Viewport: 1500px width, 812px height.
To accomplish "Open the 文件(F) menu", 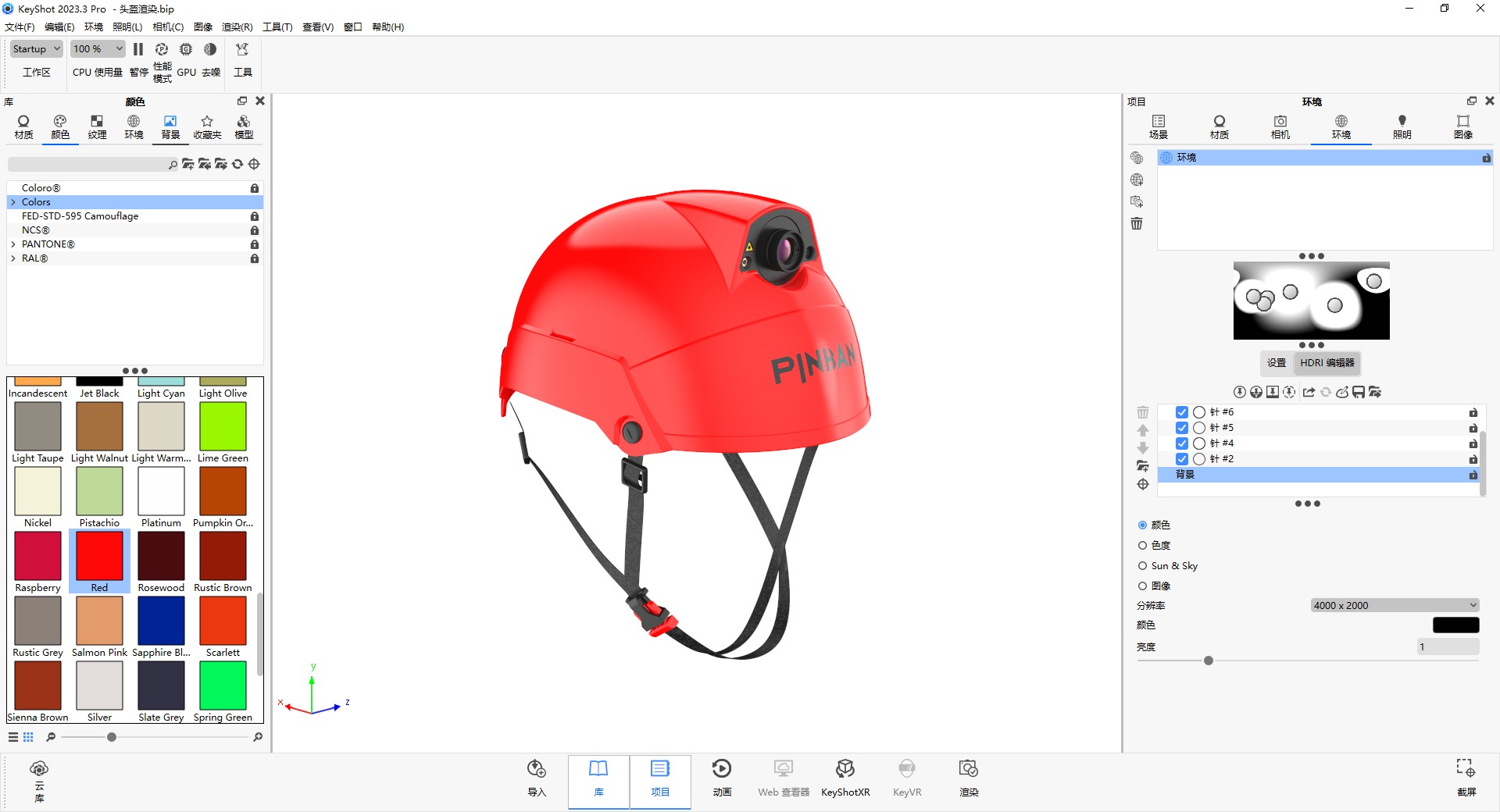I will (20, 27).
